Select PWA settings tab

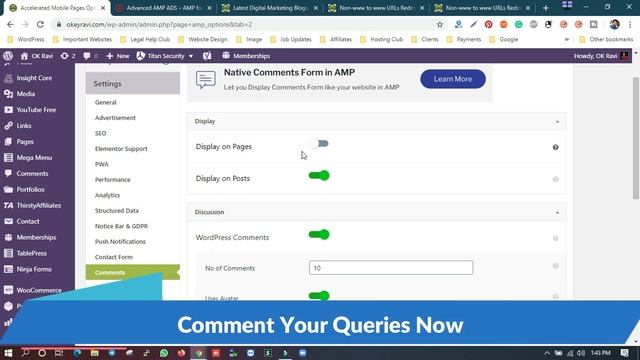tap(102, 164)
